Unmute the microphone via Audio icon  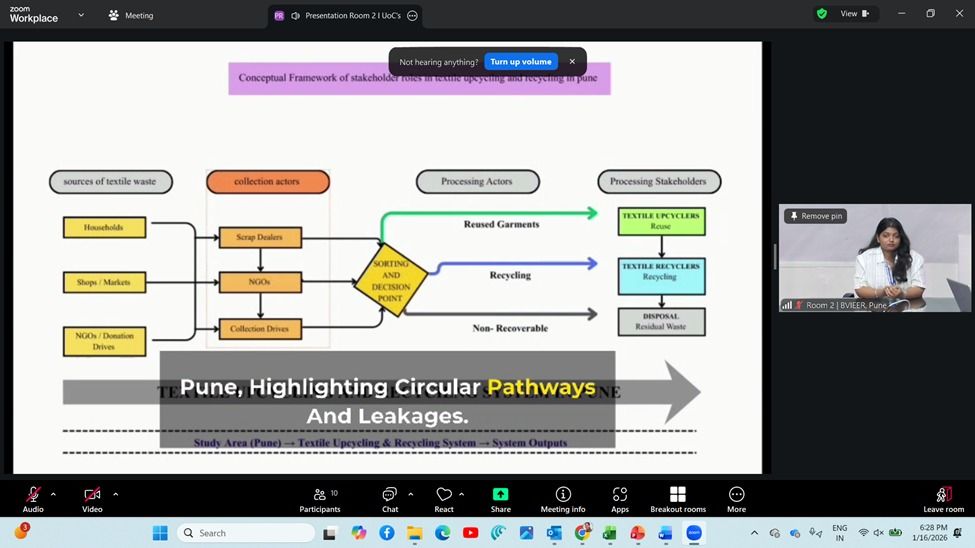(33, 494)
